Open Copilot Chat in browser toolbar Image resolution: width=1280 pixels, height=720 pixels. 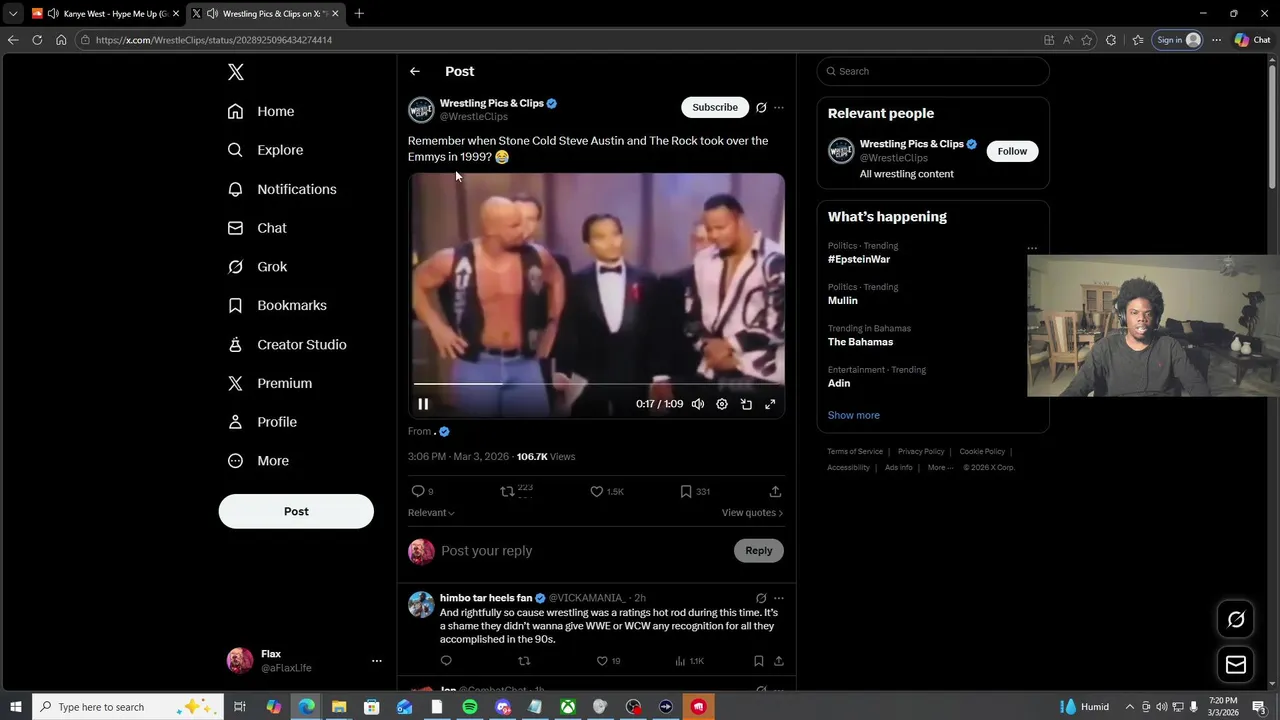coord(1252,40)
